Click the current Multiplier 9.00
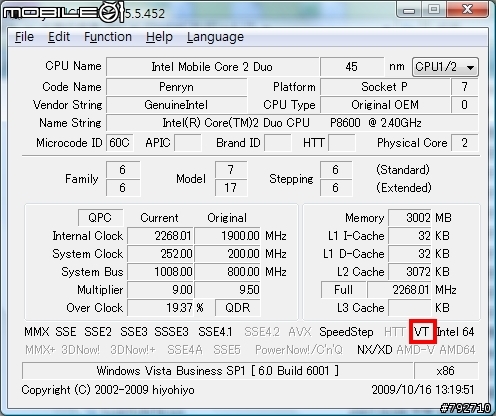The height and width of the screenshot is (416, 496). pyautogui.click(x=160, y=290)
